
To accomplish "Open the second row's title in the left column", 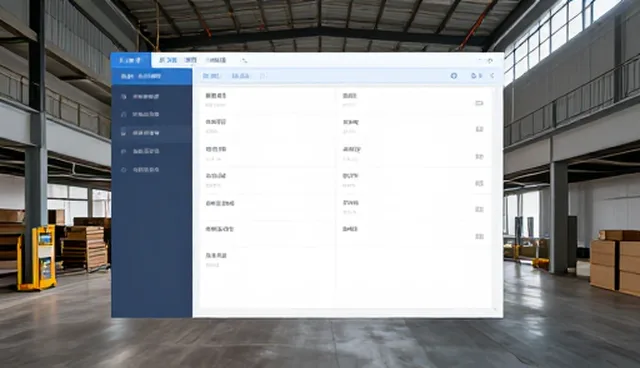I will point(216,122).
